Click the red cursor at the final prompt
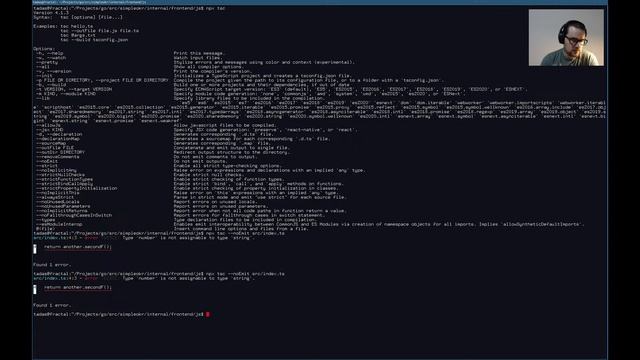Screen dimensions: 640x360 coord(207,314)
